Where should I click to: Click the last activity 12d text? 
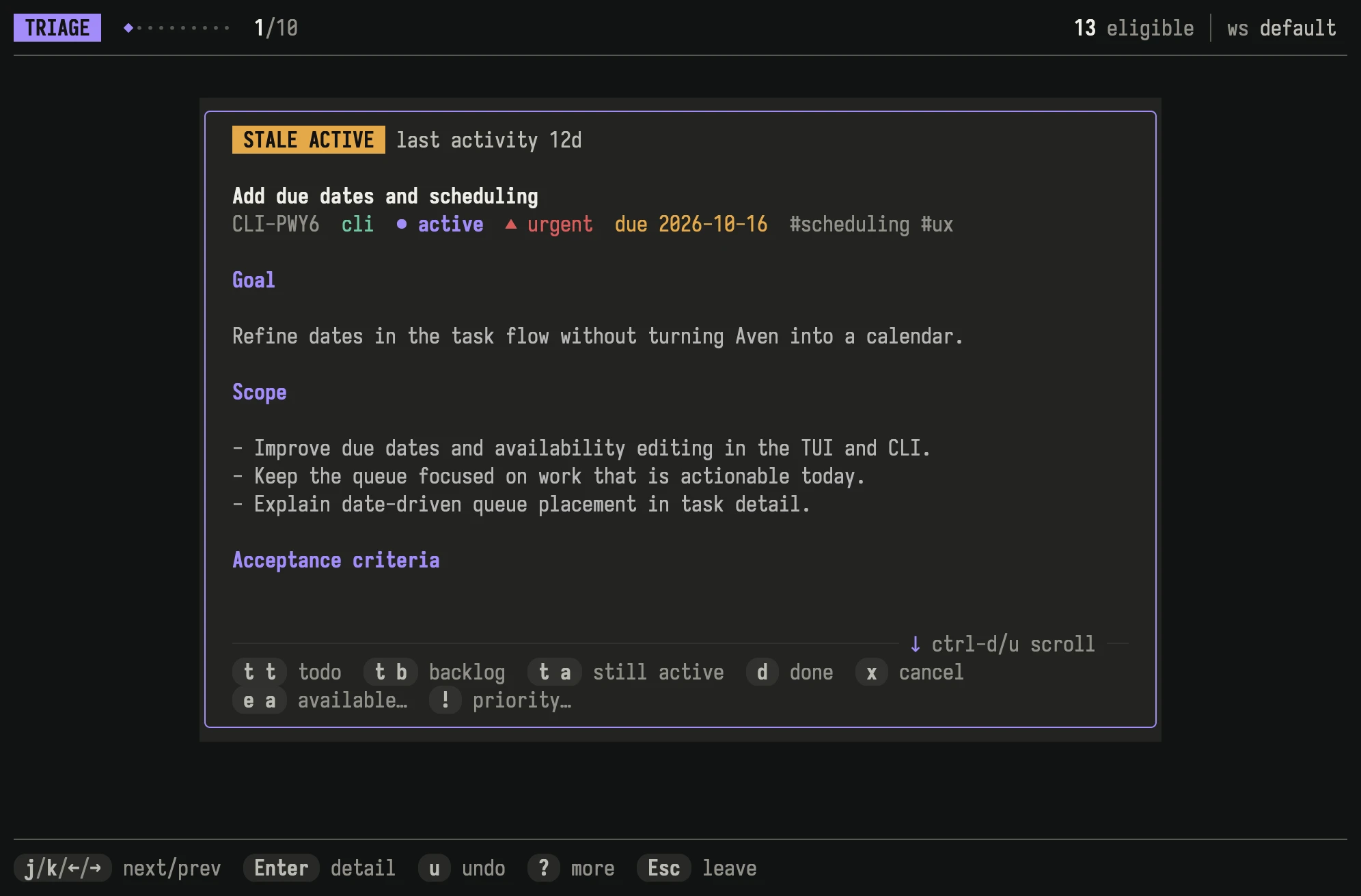(489, 140)
